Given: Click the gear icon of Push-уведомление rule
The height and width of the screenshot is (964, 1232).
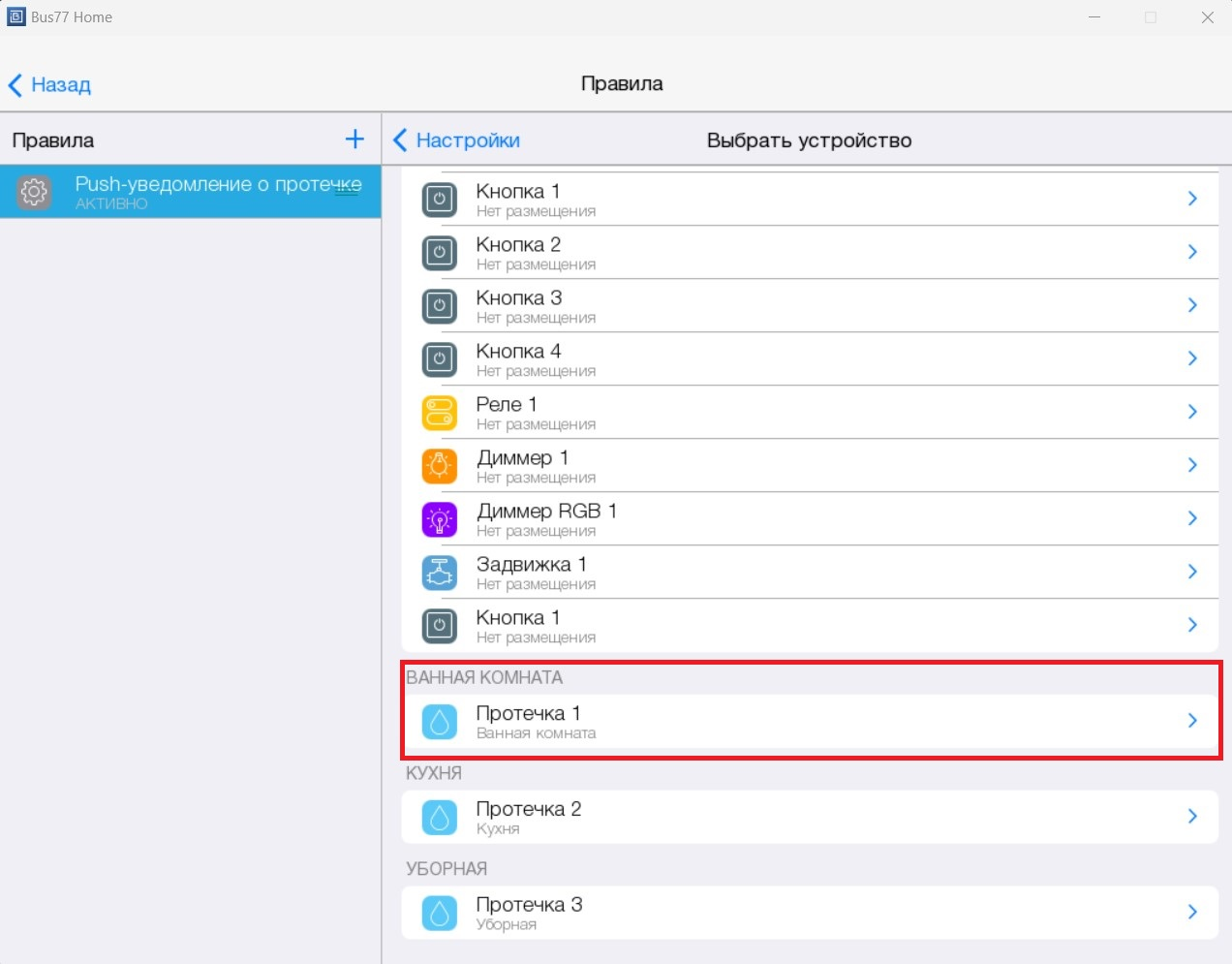Looking at the screenshot, I should click(34, 192).
